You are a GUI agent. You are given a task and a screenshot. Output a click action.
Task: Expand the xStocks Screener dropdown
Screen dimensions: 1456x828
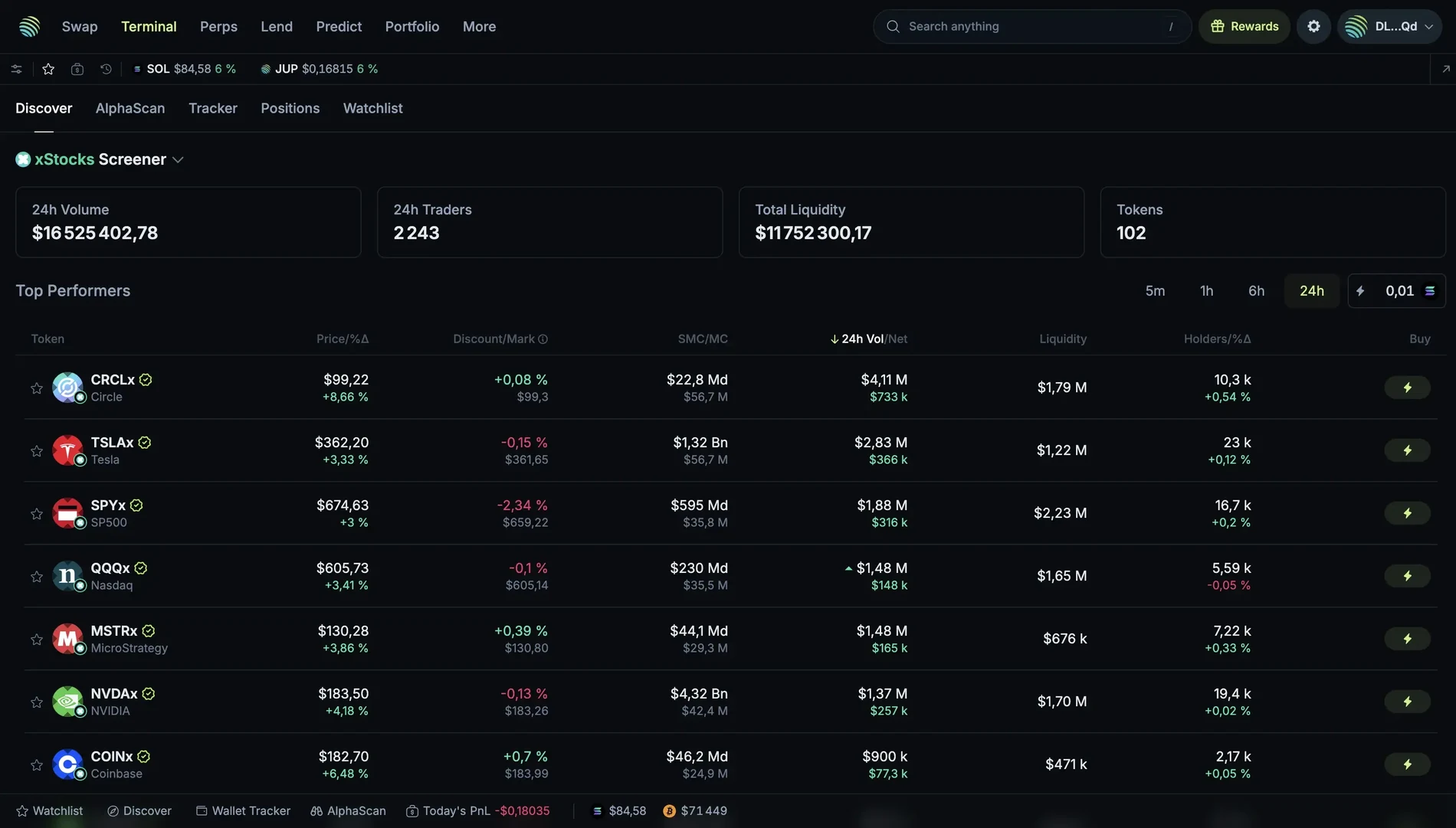178,160
